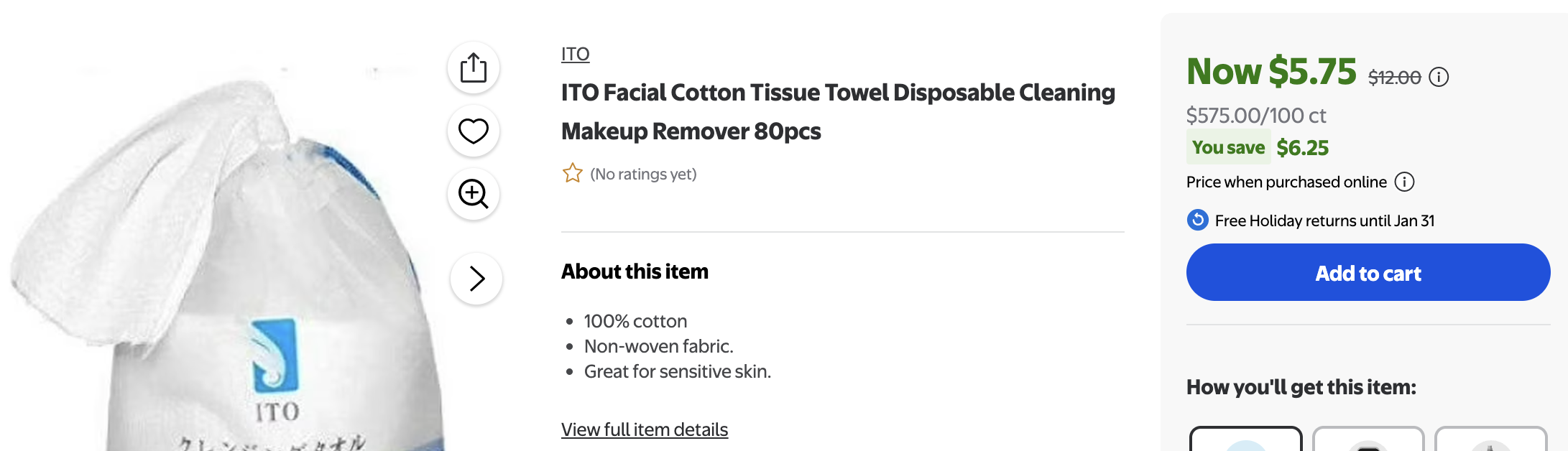The width and height of the screenshot is (1568, 451).
Task: Click the You save $6.25 badge
Action: coord(1260,148)
